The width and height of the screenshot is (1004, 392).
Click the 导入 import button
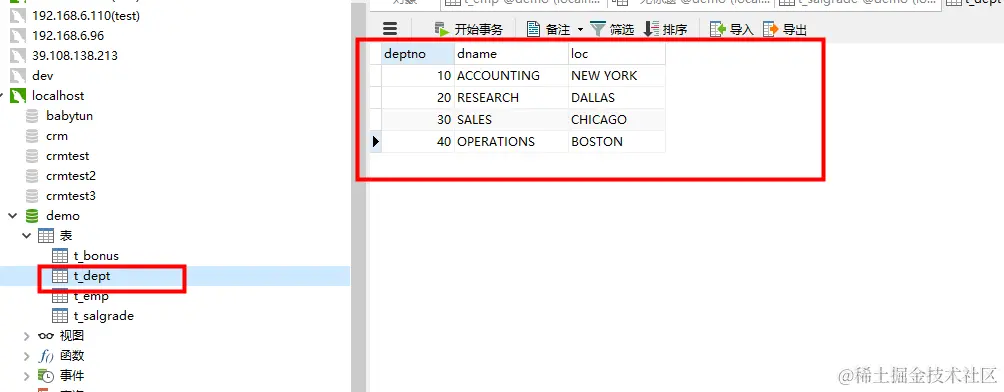click(731, 29)
